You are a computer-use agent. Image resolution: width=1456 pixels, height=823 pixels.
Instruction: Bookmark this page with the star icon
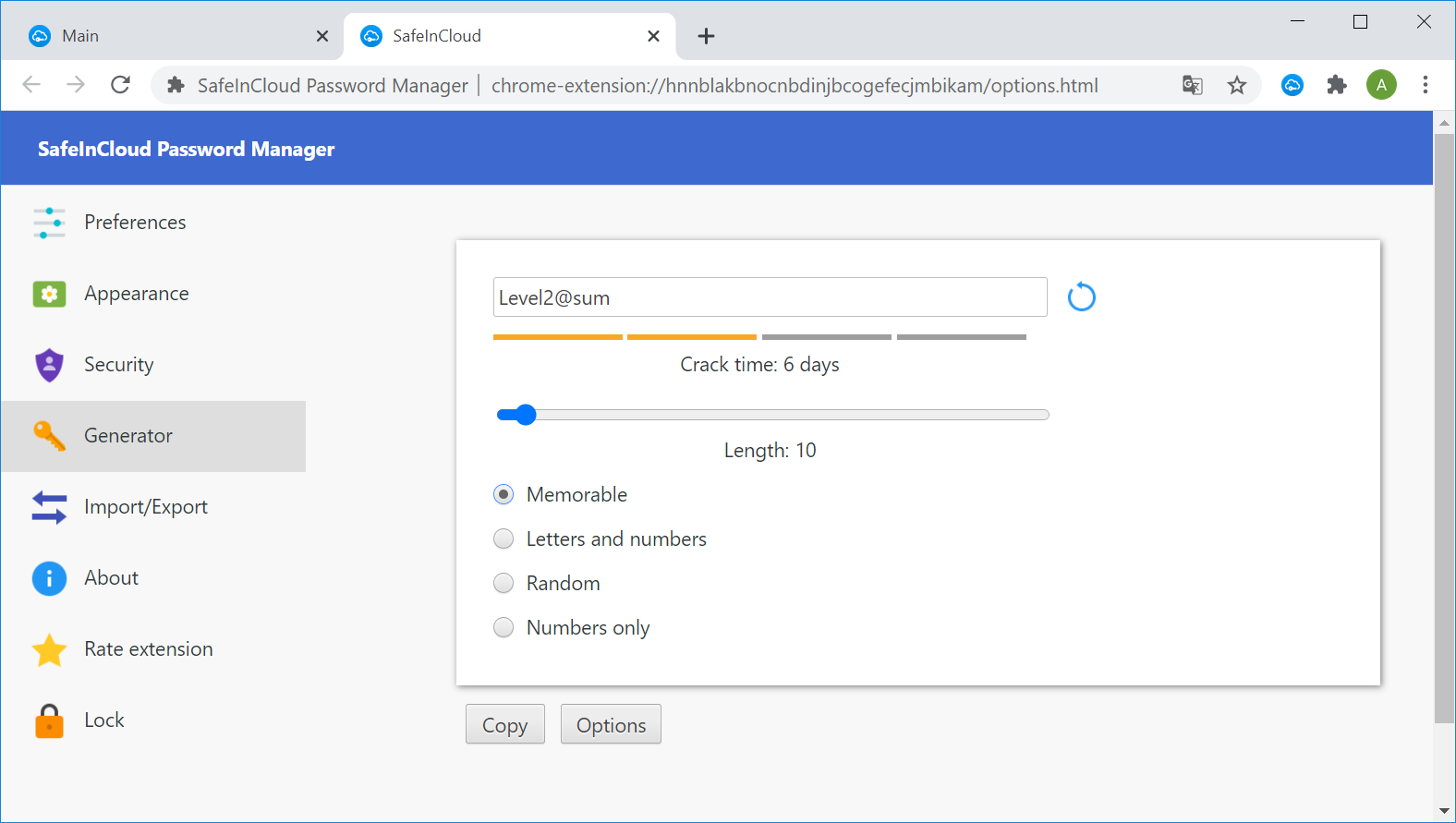point(1237,86)
